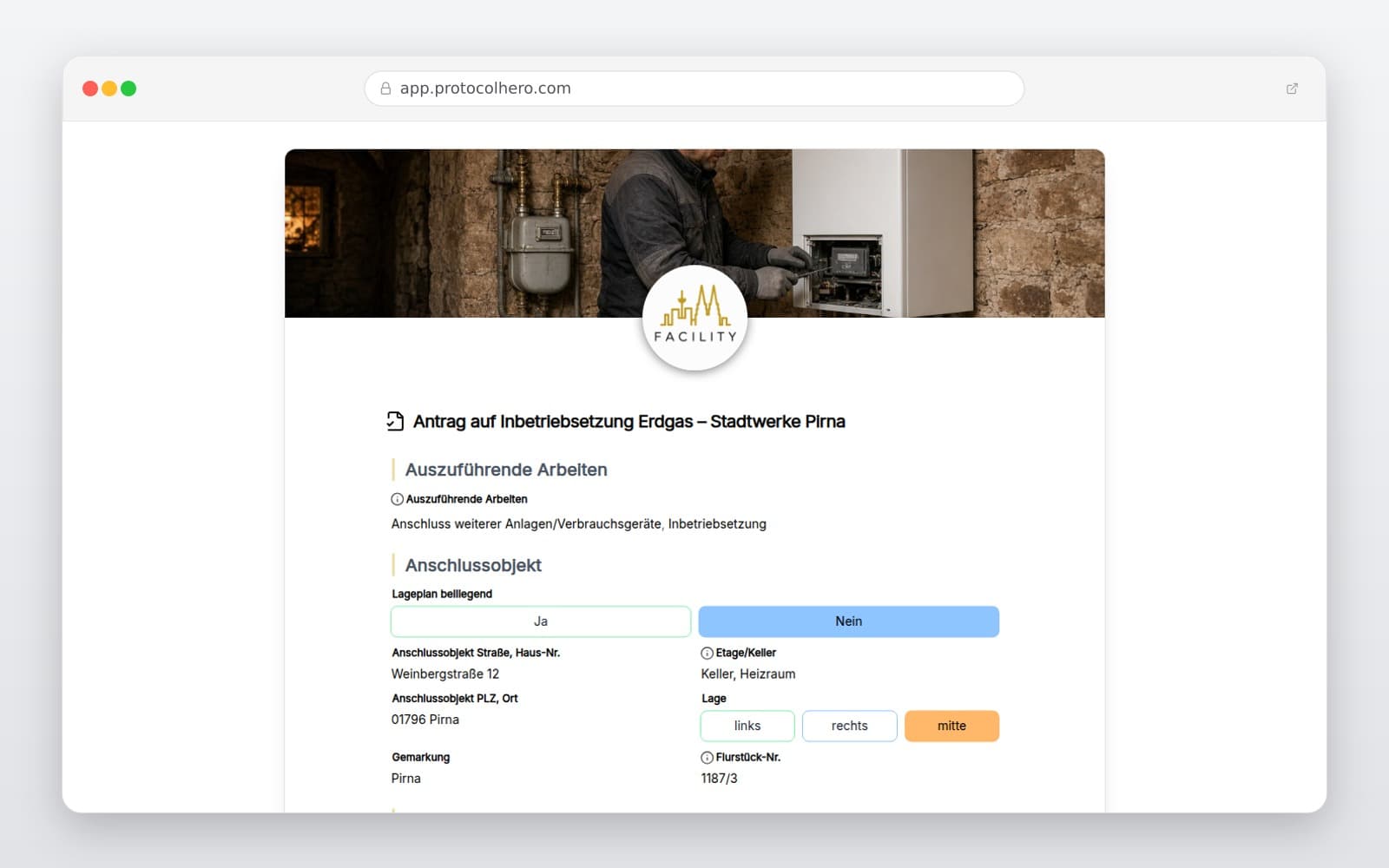Click info icon next to Flurstück-Nr.
Image resolution: width=1389 pixels, height=868 pixels.
[x=707, y=757]
